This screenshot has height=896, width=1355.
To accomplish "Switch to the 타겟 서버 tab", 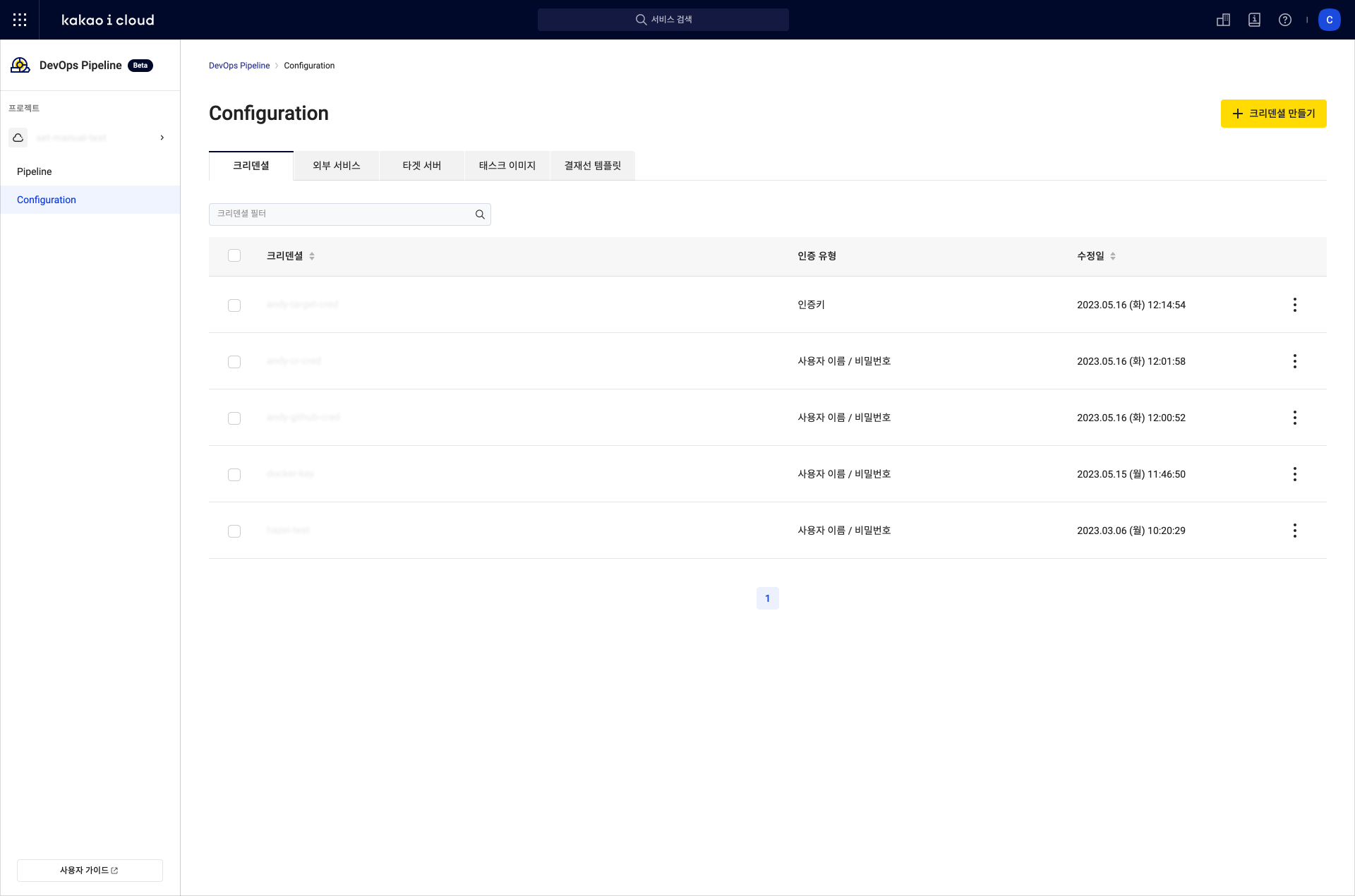I will click(422, 166).
